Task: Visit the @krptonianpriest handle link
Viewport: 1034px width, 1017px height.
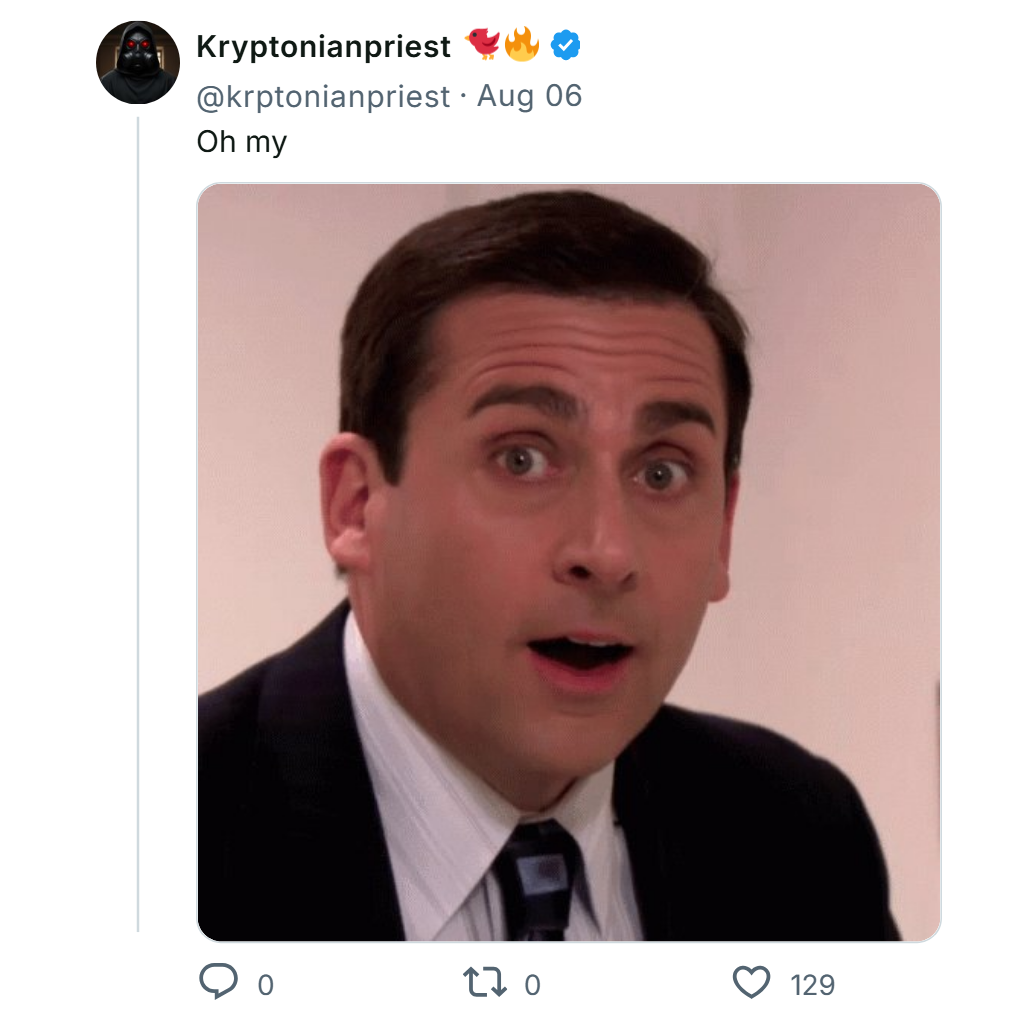Action: pos(323,96)
